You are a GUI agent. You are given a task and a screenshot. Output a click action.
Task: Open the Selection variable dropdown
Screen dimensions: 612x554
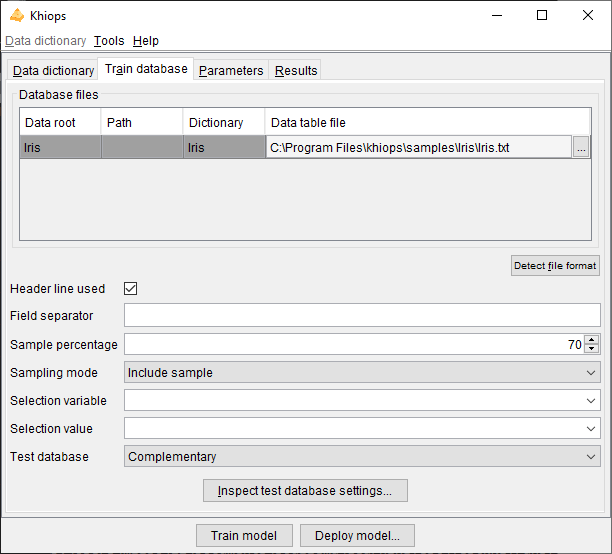362,401
